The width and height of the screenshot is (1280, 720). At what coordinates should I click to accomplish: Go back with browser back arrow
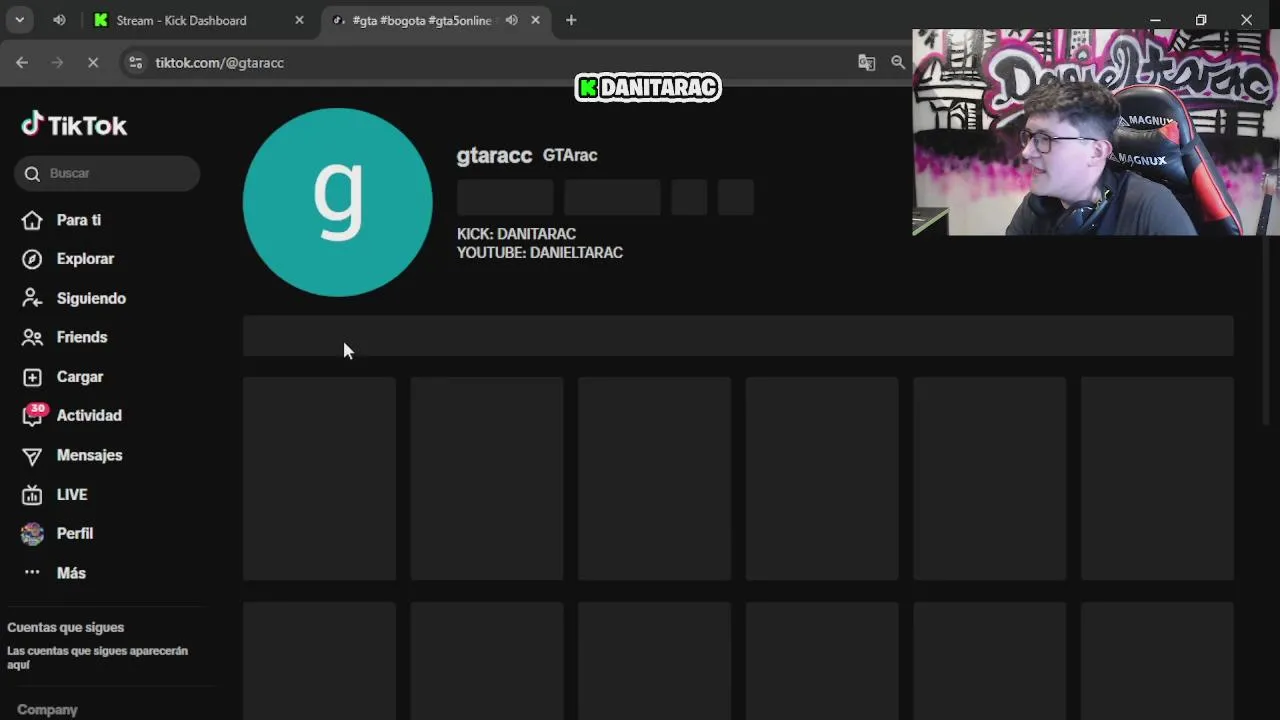[22, 62]
